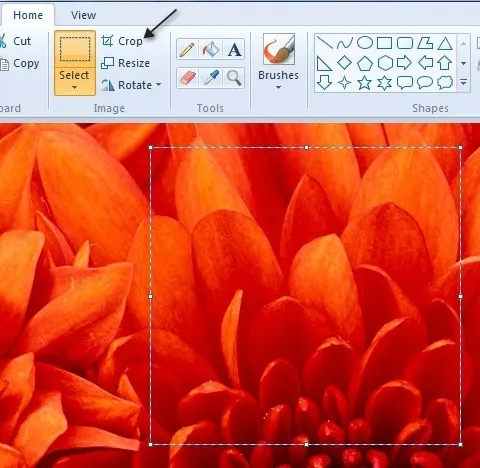Pick the Curve shape

(345, 43)
